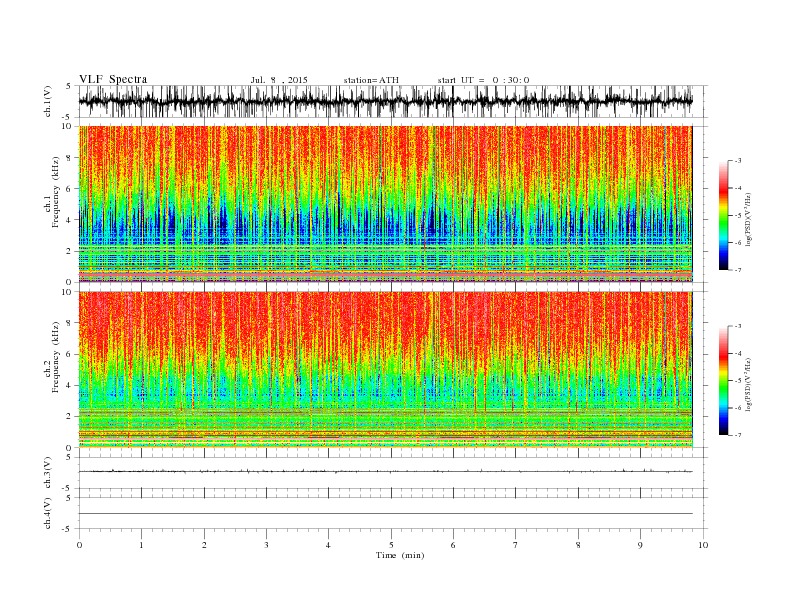Click the "-5" label on the ch.2 color bar

(738, 381)
